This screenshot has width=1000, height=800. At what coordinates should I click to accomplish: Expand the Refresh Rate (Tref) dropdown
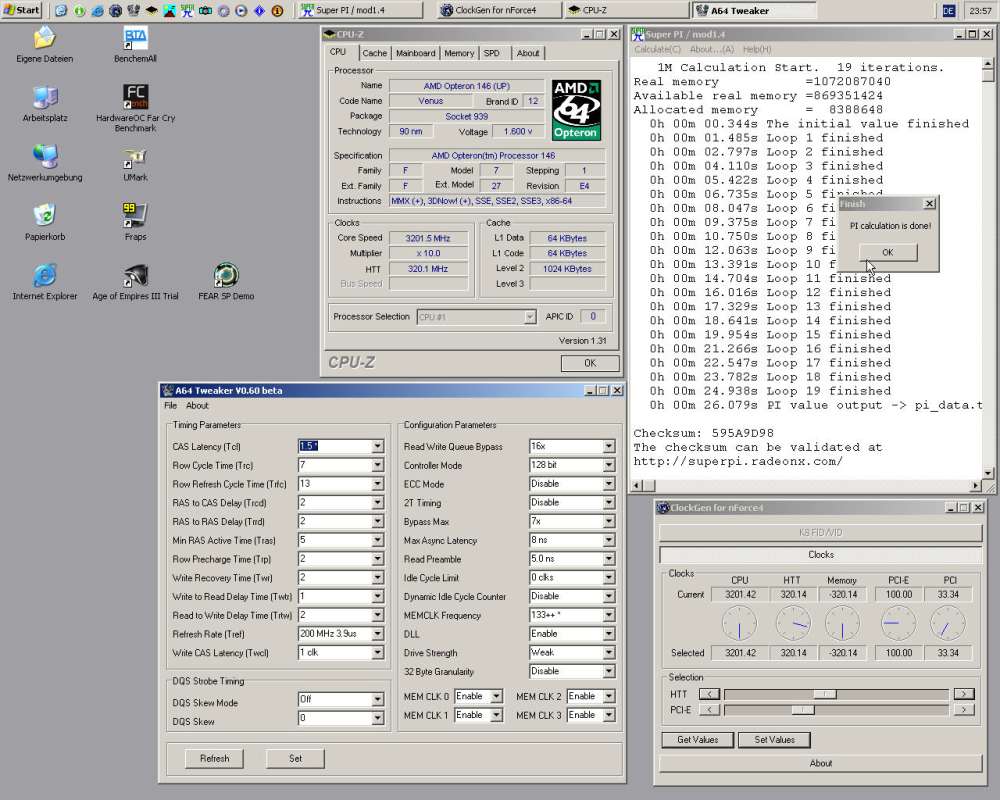[x=378, y=634]
